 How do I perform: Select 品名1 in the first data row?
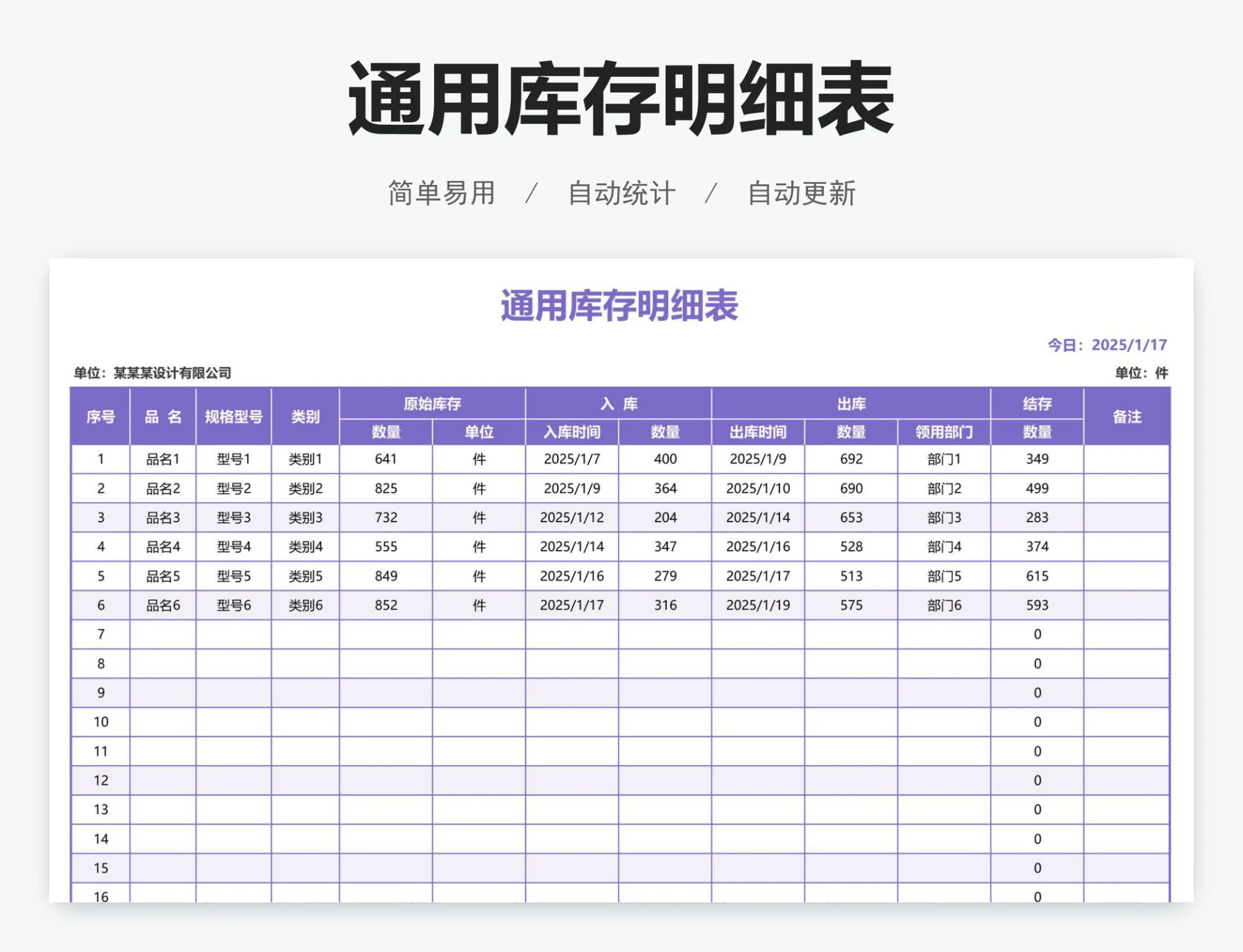(x=163, y=459)
